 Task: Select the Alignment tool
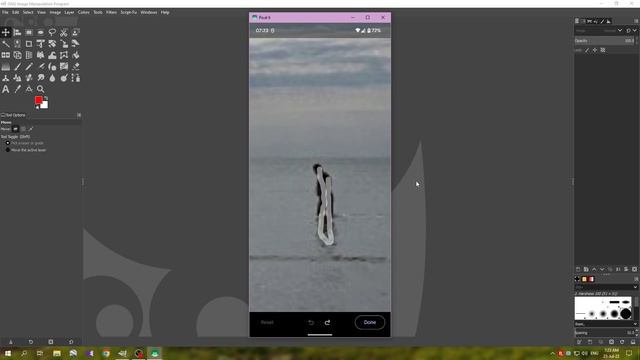(x=17, y=32)
